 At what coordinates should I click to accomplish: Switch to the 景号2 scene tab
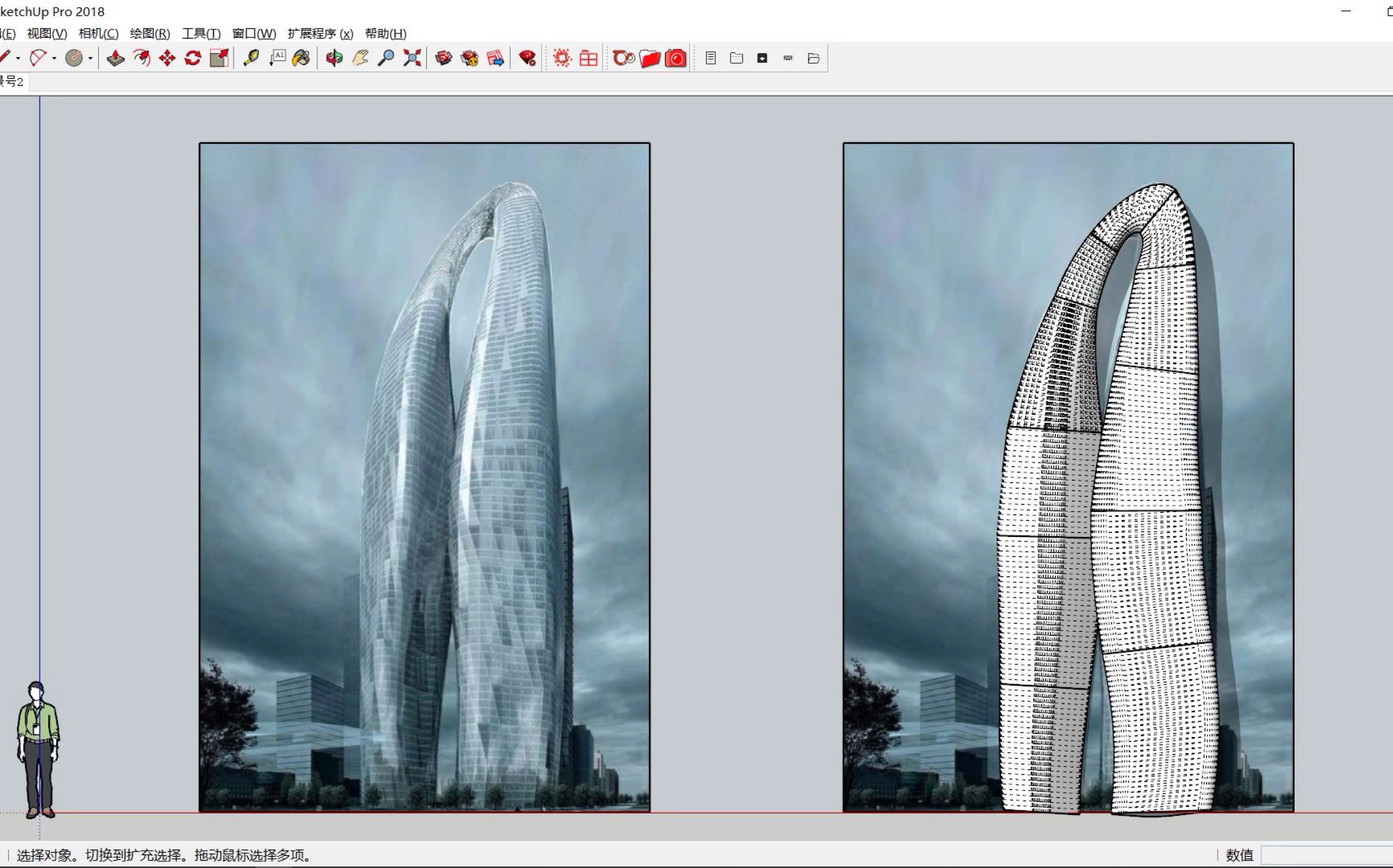tap(13, 81)
